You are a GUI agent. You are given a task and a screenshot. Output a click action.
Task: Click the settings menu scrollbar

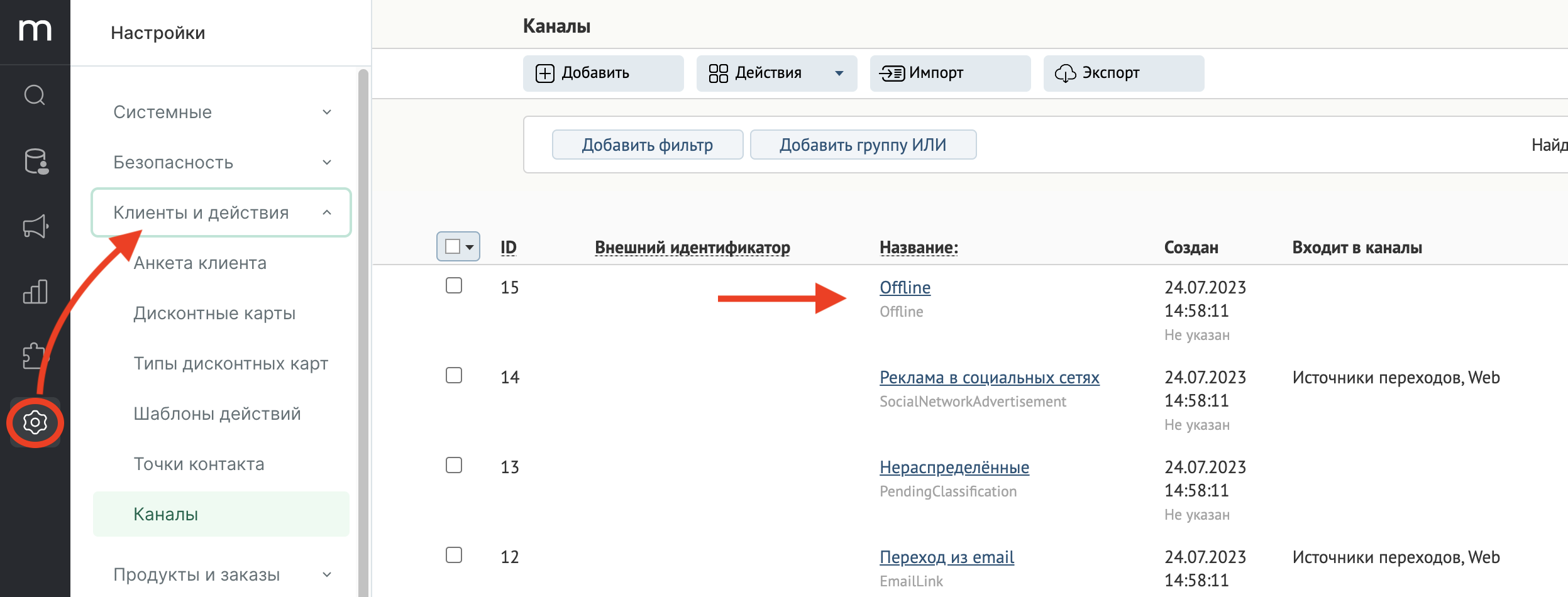coord(363,333)
